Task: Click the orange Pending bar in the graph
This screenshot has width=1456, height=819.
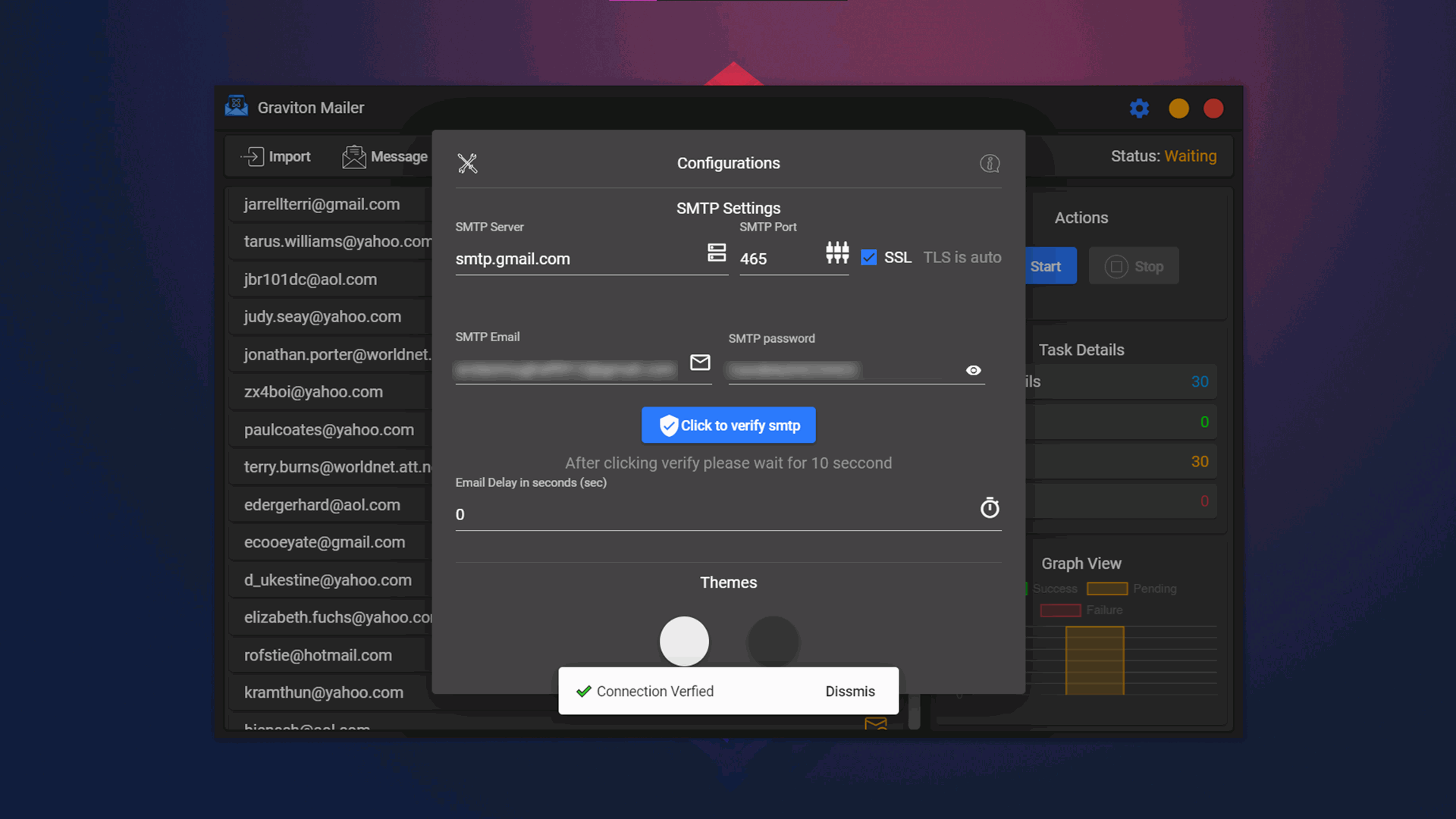Action: (x=1094, y=661)
